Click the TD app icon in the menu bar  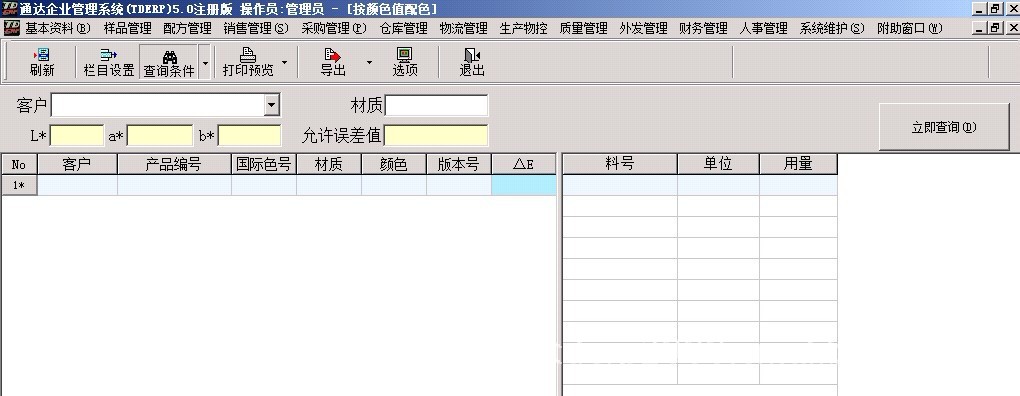pyautogui.click(x=12, y=28)
